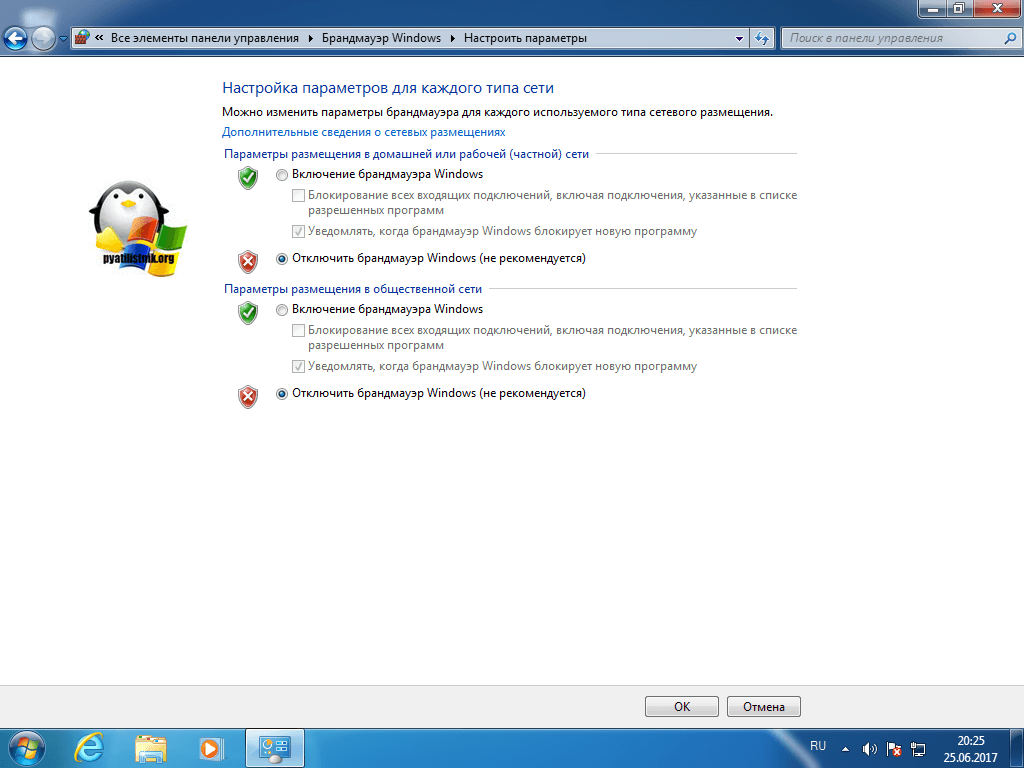Confirm settings with the OK button
This screenshot has height=768, width=1024.
[x=682, y=707]
